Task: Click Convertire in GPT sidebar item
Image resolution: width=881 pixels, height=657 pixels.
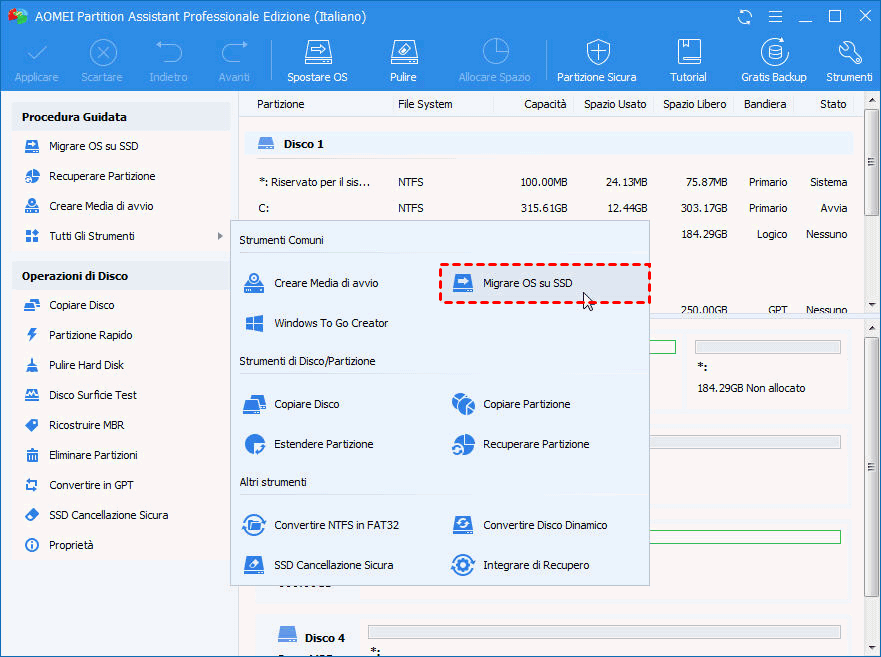Action: [x=91, y=485]
